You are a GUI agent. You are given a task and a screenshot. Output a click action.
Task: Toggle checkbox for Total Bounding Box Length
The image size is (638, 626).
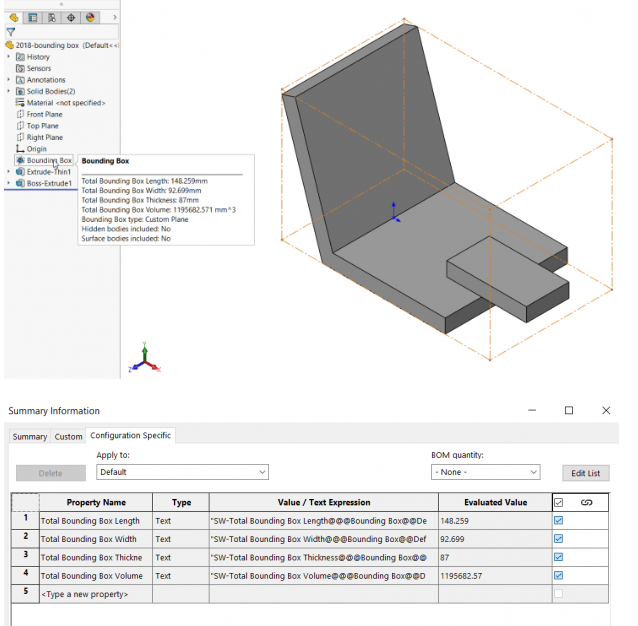[558, 521]
